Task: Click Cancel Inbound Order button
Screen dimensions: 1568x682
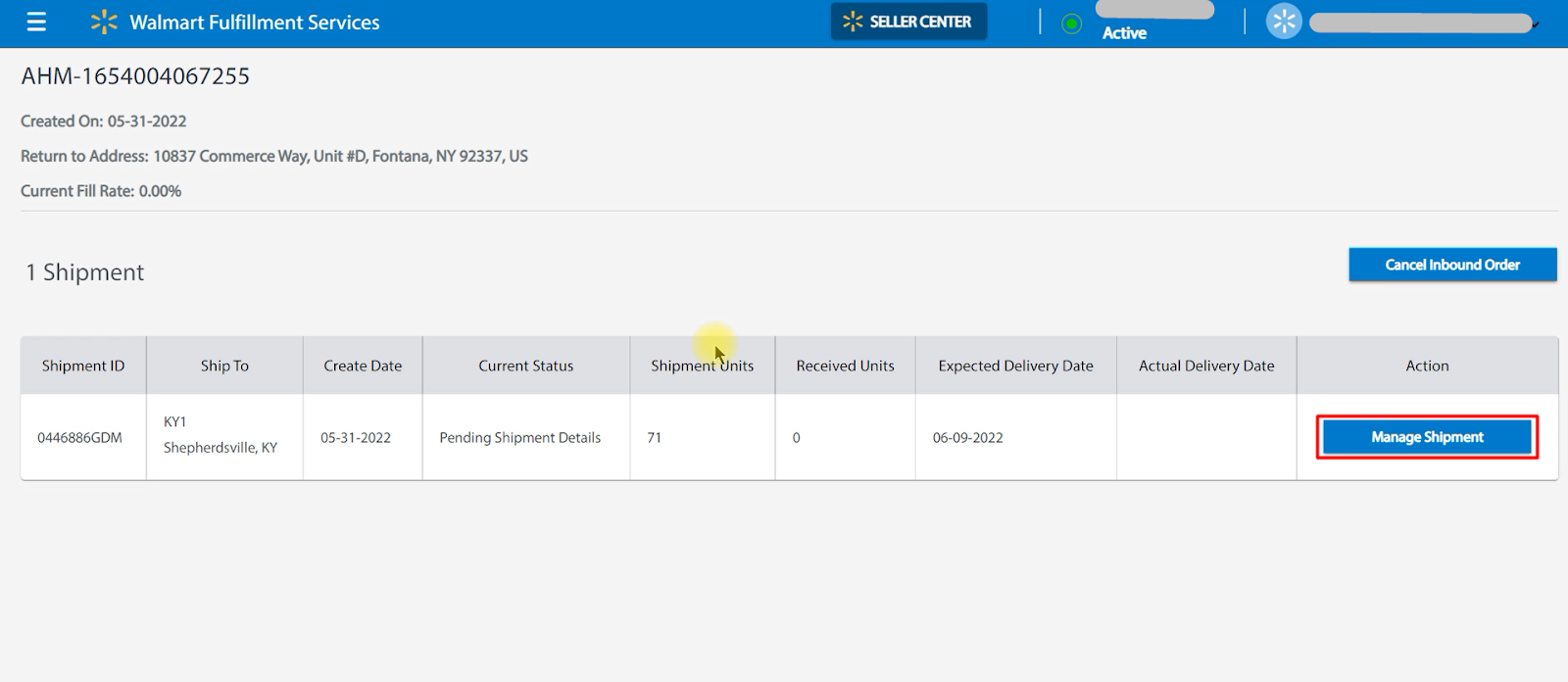Action: [1452, 265]
